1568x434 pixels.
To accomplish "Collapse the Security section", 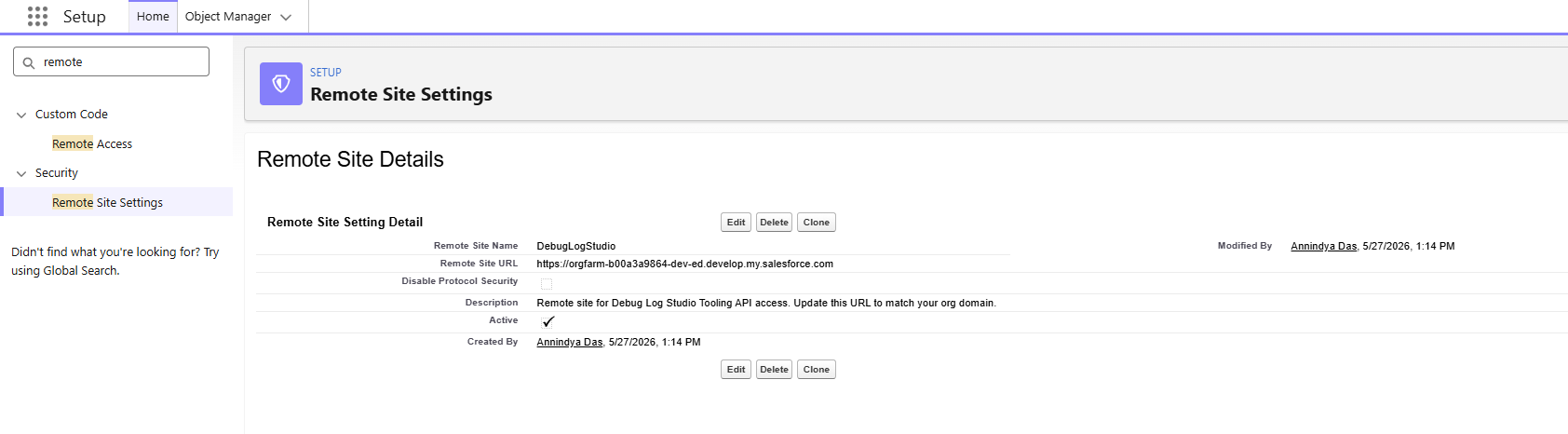I will 21,173.
